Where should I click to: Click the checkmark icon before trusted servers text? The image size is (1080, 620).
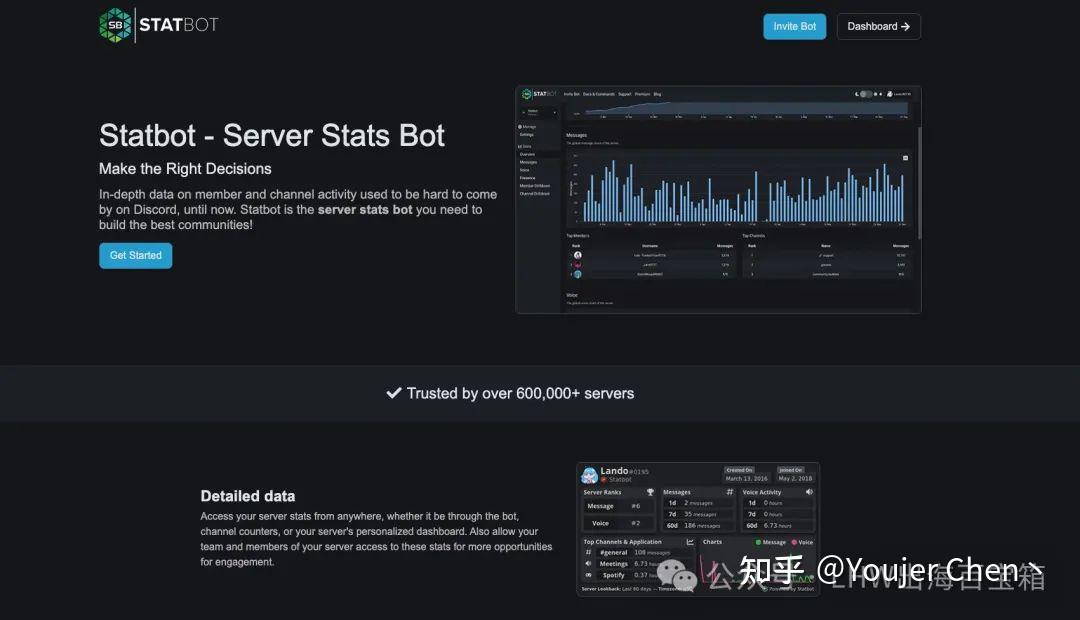pyautogui.click(x=394, y=393)
